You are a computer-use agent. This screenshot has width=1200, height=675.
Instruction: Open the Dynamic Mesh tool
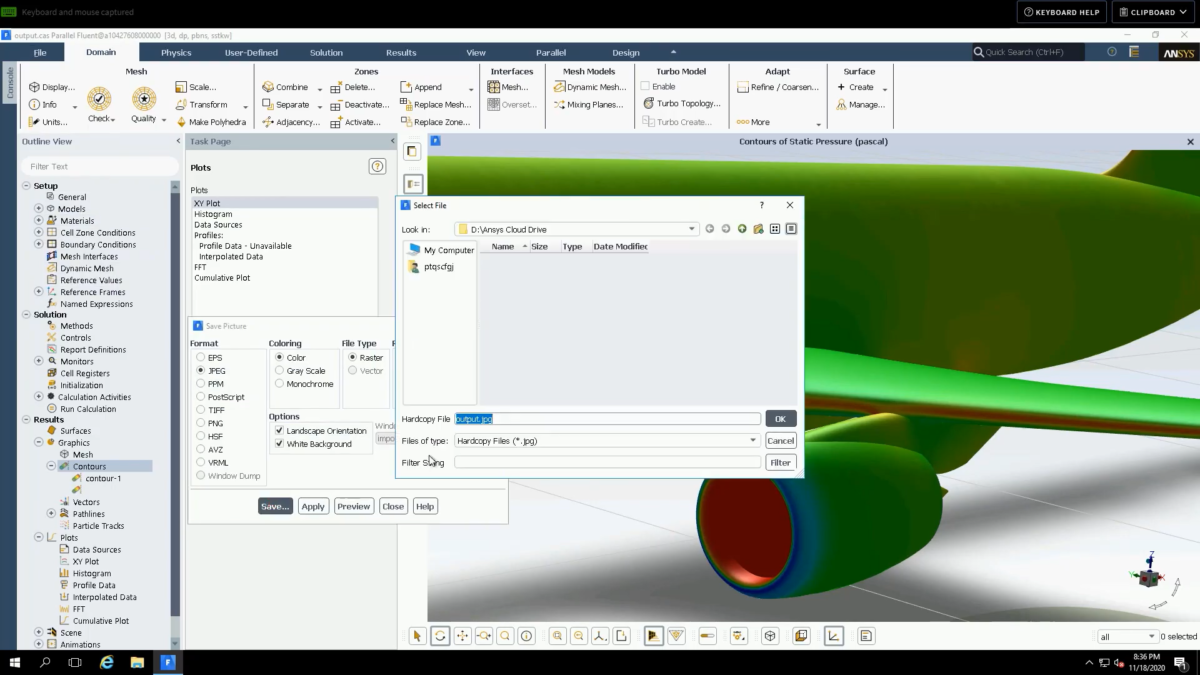pyautogui.click(x=589, y=87)
